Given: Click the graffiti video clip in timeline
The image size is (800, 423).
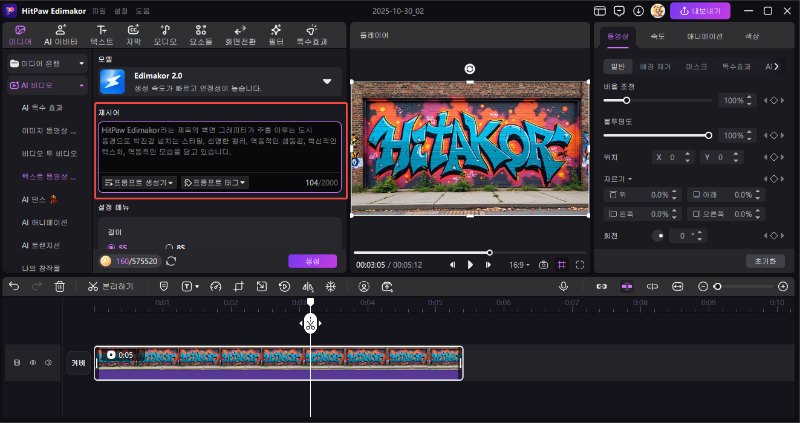Looking at the screenshot, I should (x=279, y=363).
